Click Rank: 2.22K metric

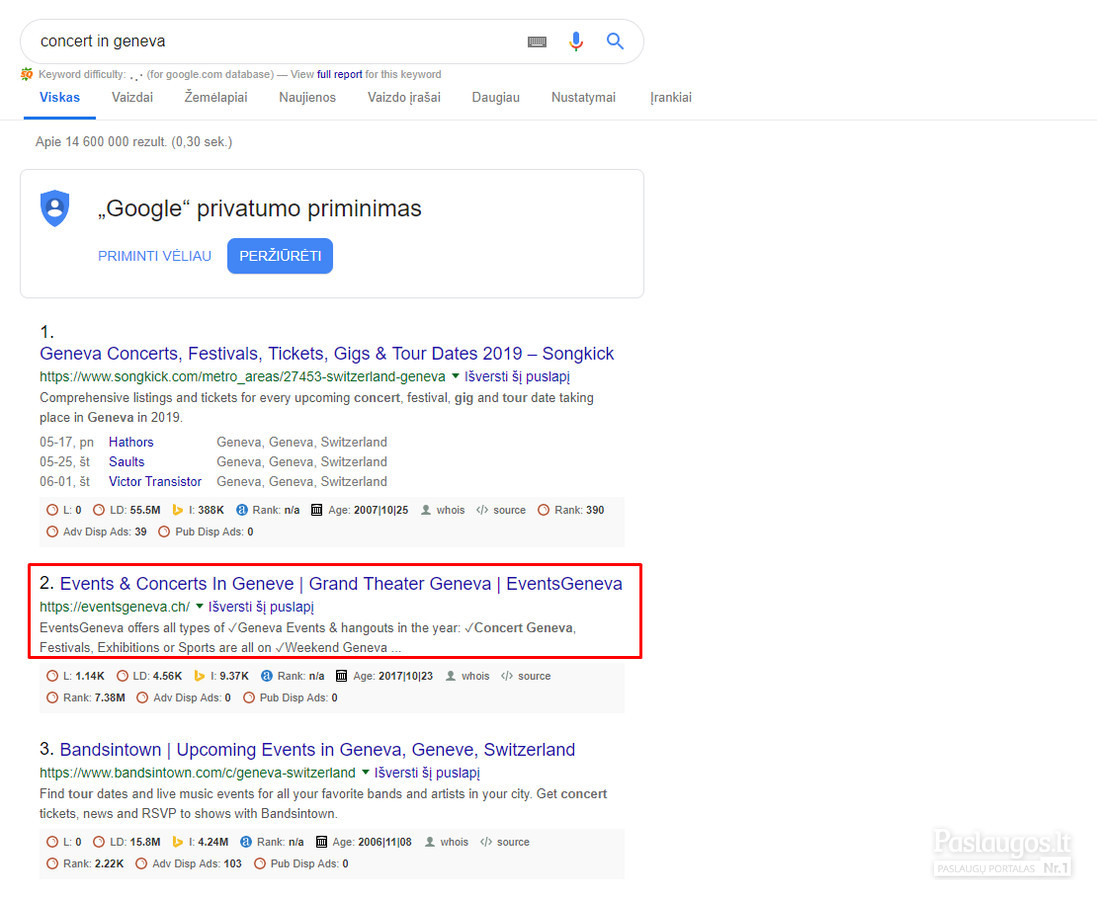click(85, 864)
